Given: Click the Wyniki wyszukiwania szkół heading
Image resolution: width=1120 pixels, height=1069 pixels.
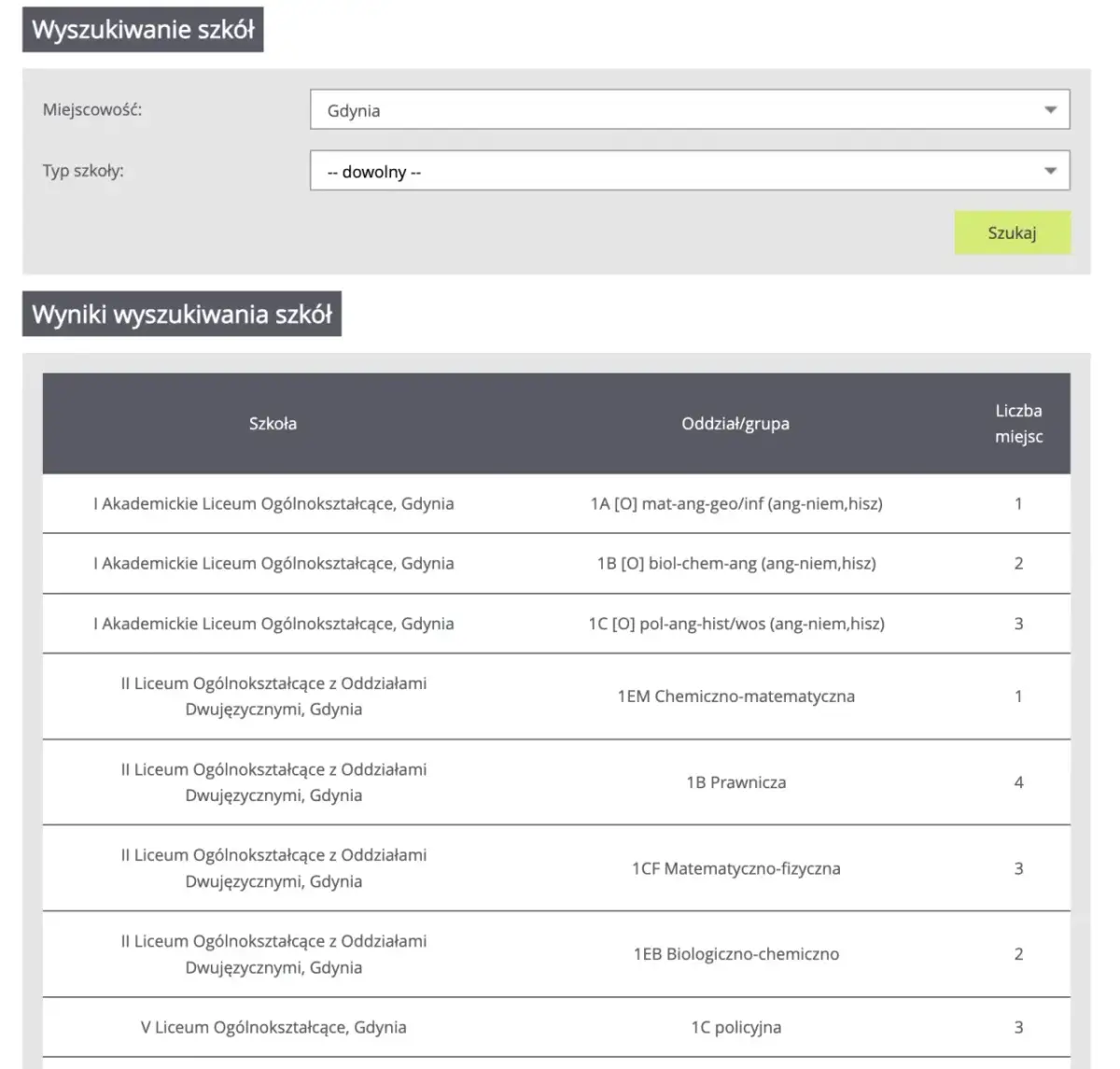Looking at the screenshot, I should pyautogui.click(x=182, y=315).
